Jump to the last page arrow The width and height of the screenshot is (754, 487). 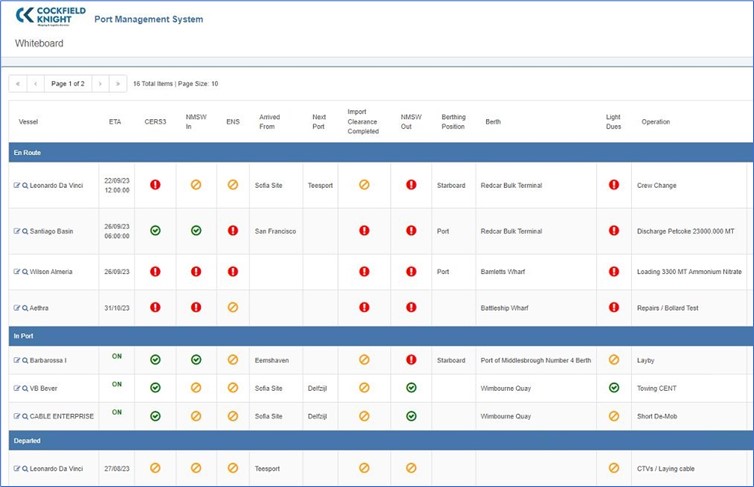118,84
